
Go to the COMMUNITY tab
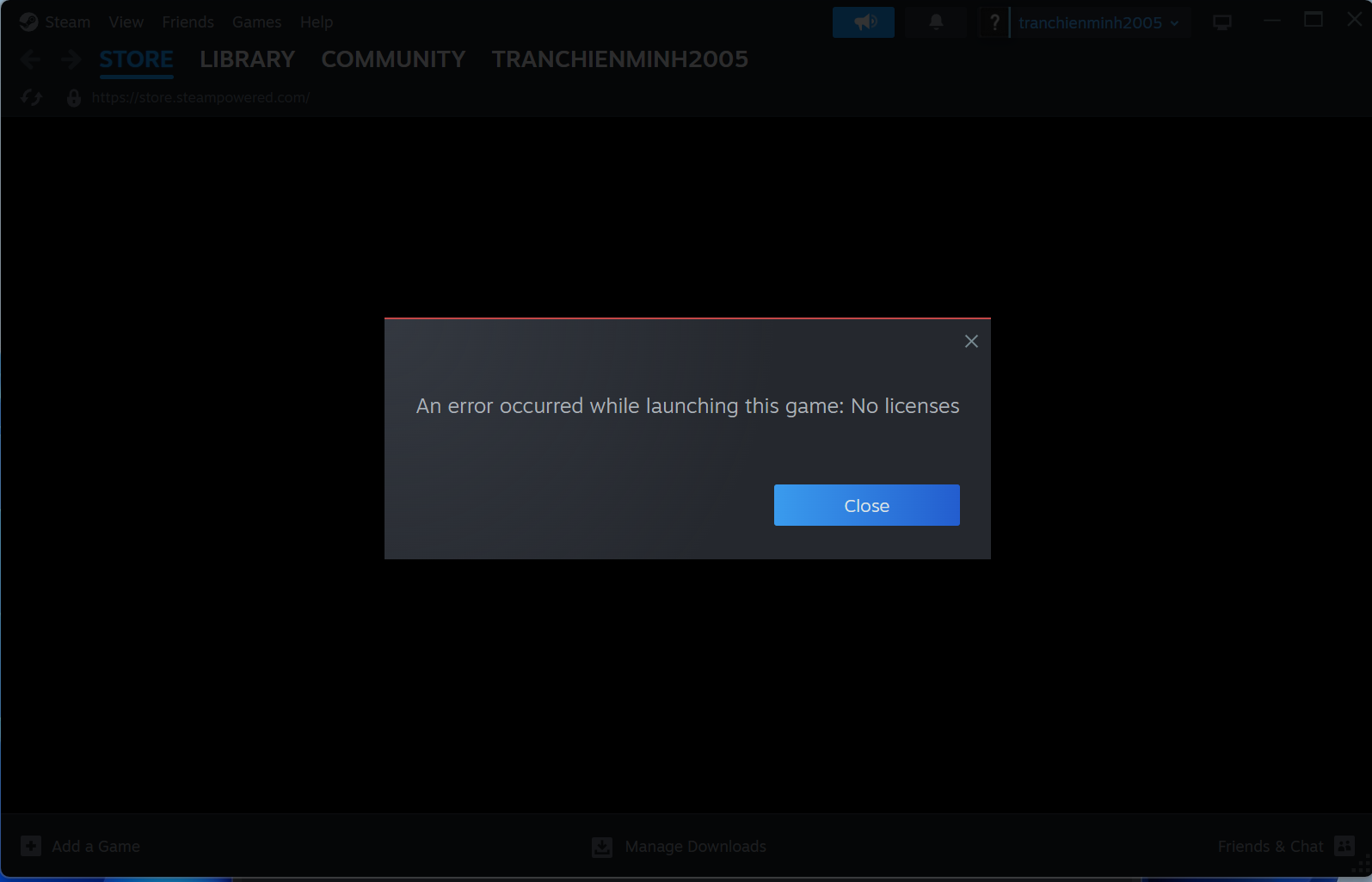[x=393, y=59]
